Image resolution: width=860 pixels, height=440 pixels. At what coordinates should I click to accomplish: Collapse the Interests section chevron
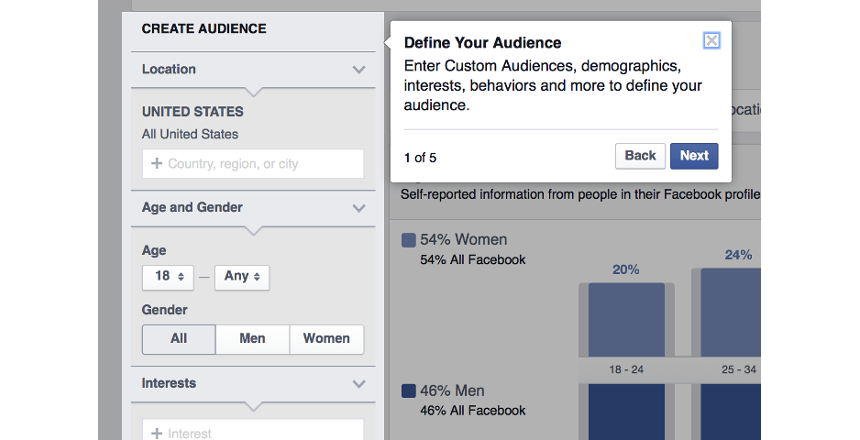(x=360, y=384)
